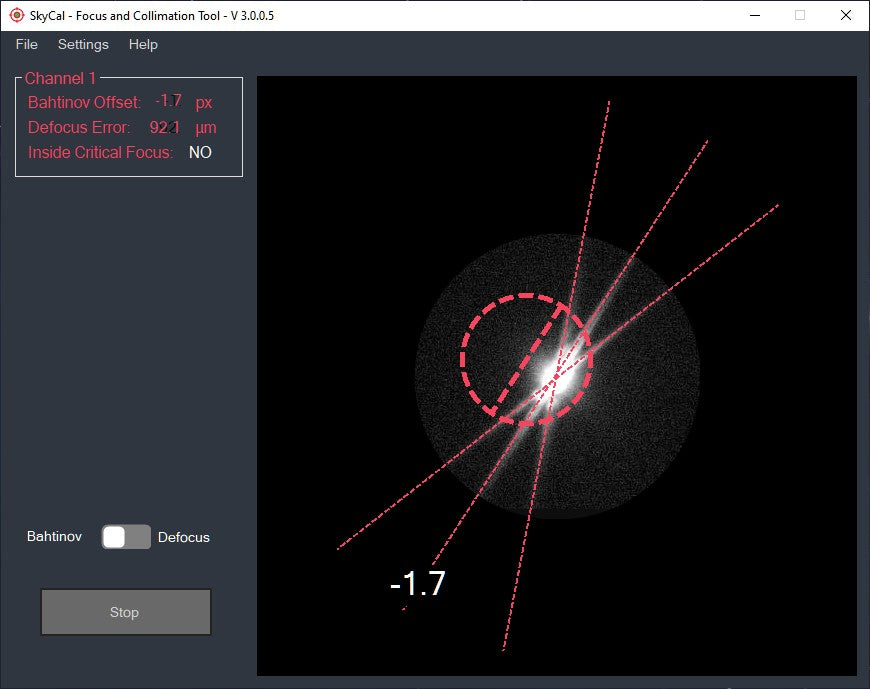Viewport: 870px width, 689px height.
Task: Click the Channel 1 group header
Action: pos(61,77)
